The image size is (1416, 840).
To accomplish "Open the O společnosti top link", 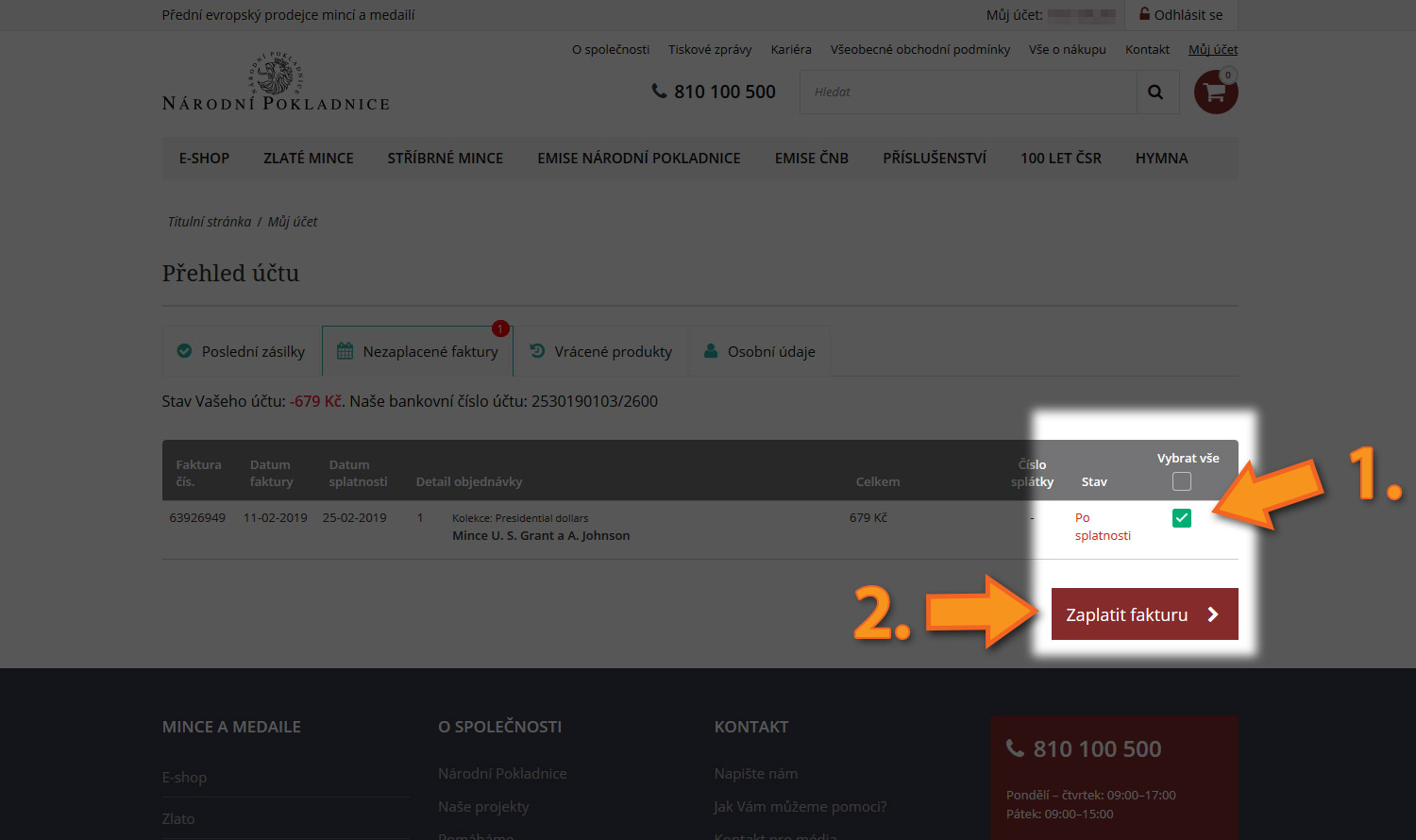I will coord(611,49).
